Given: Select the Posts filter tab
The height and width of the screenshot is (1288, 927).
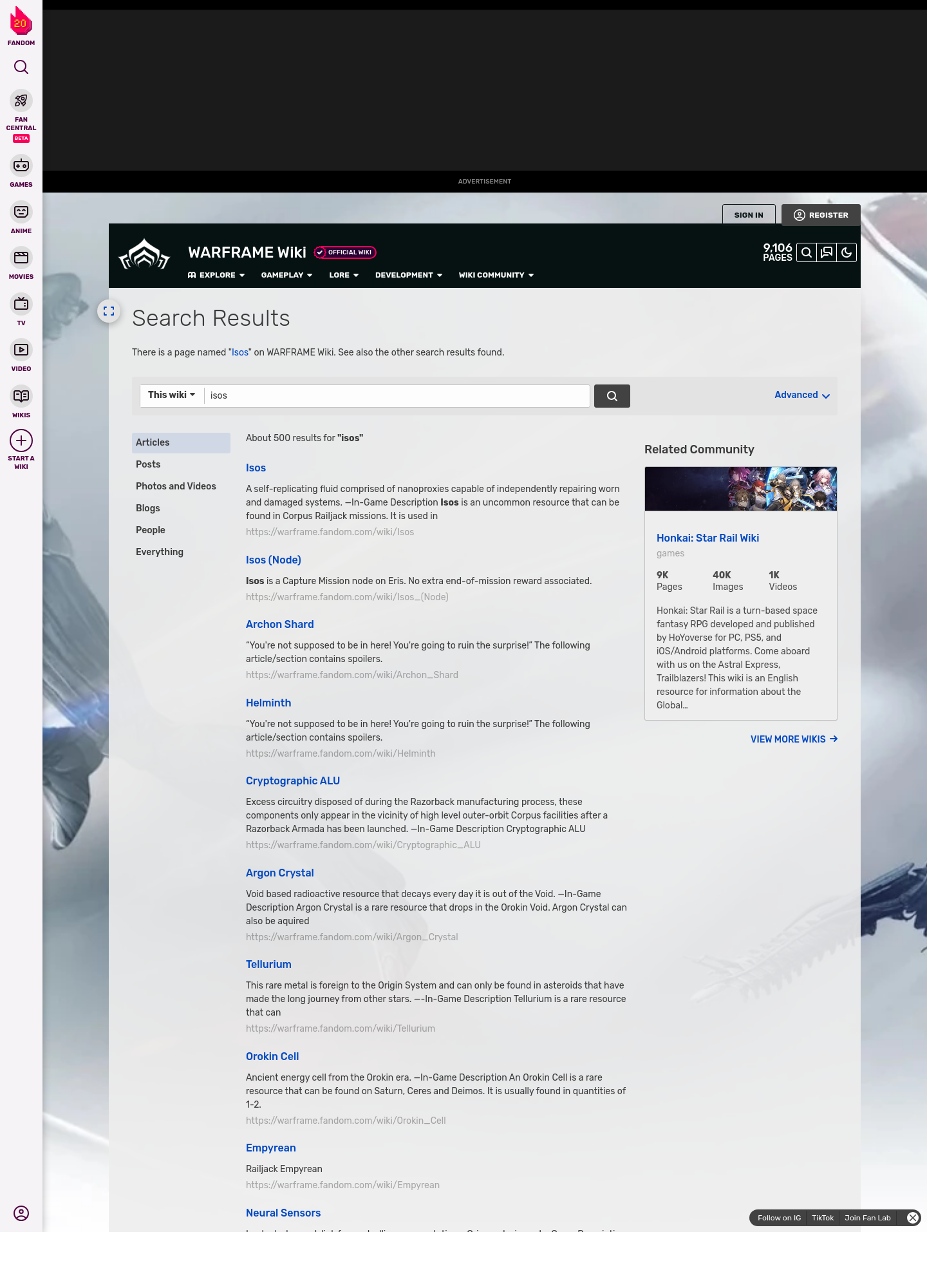Looking at the screenshot, I should pyautogui.click(x=181, y=464).
